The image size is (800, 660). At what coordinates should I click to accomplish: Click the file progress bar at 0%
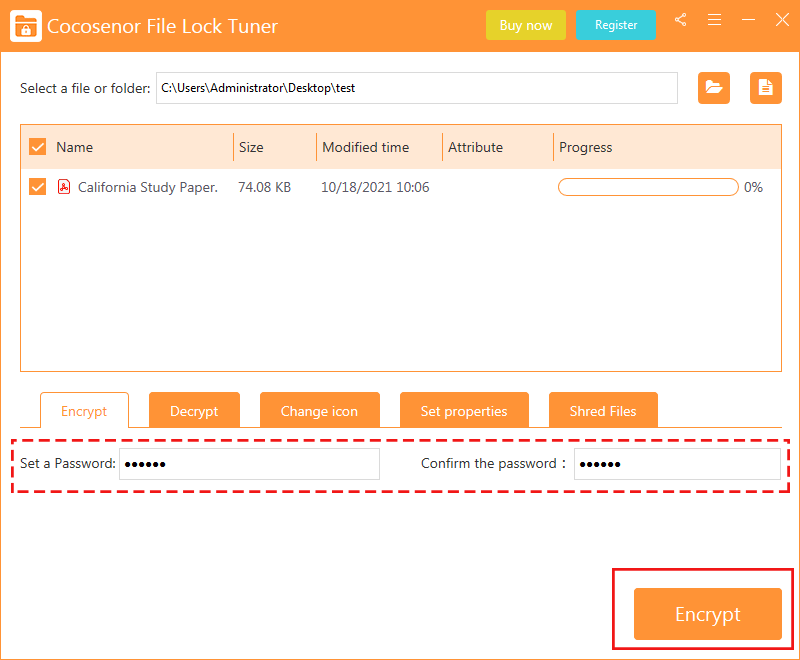coord(648,187)
